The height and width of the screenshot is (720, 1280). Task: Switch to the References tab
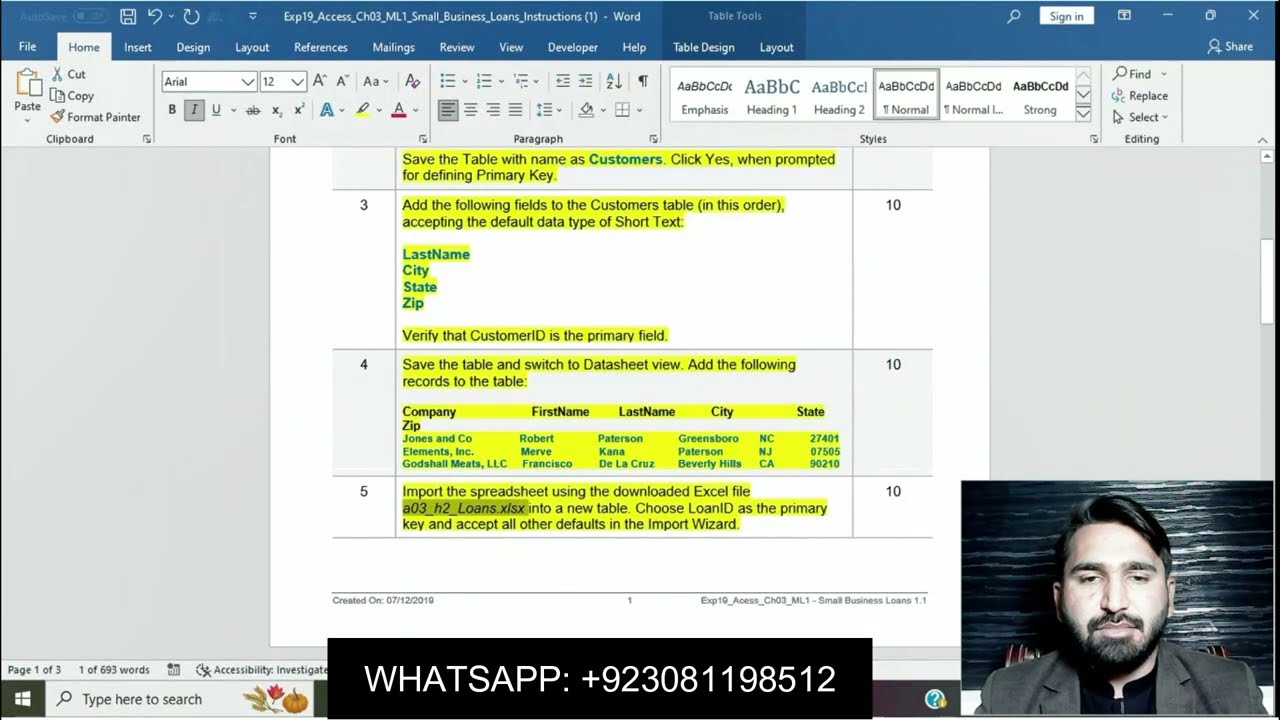321,47
